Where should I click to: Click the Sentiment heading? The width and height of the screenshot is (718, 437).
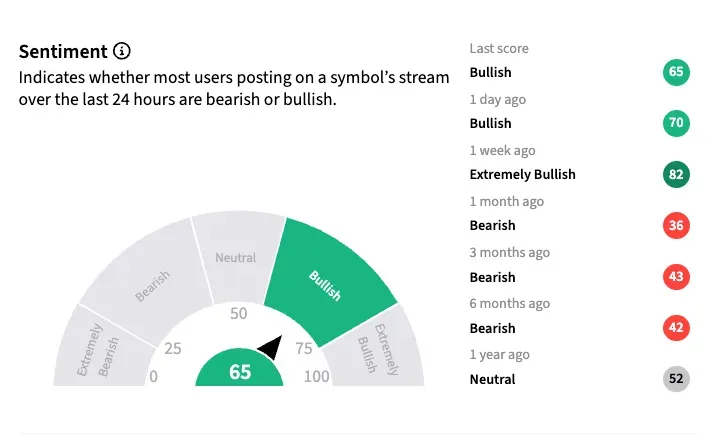click(x=62, y=51)
